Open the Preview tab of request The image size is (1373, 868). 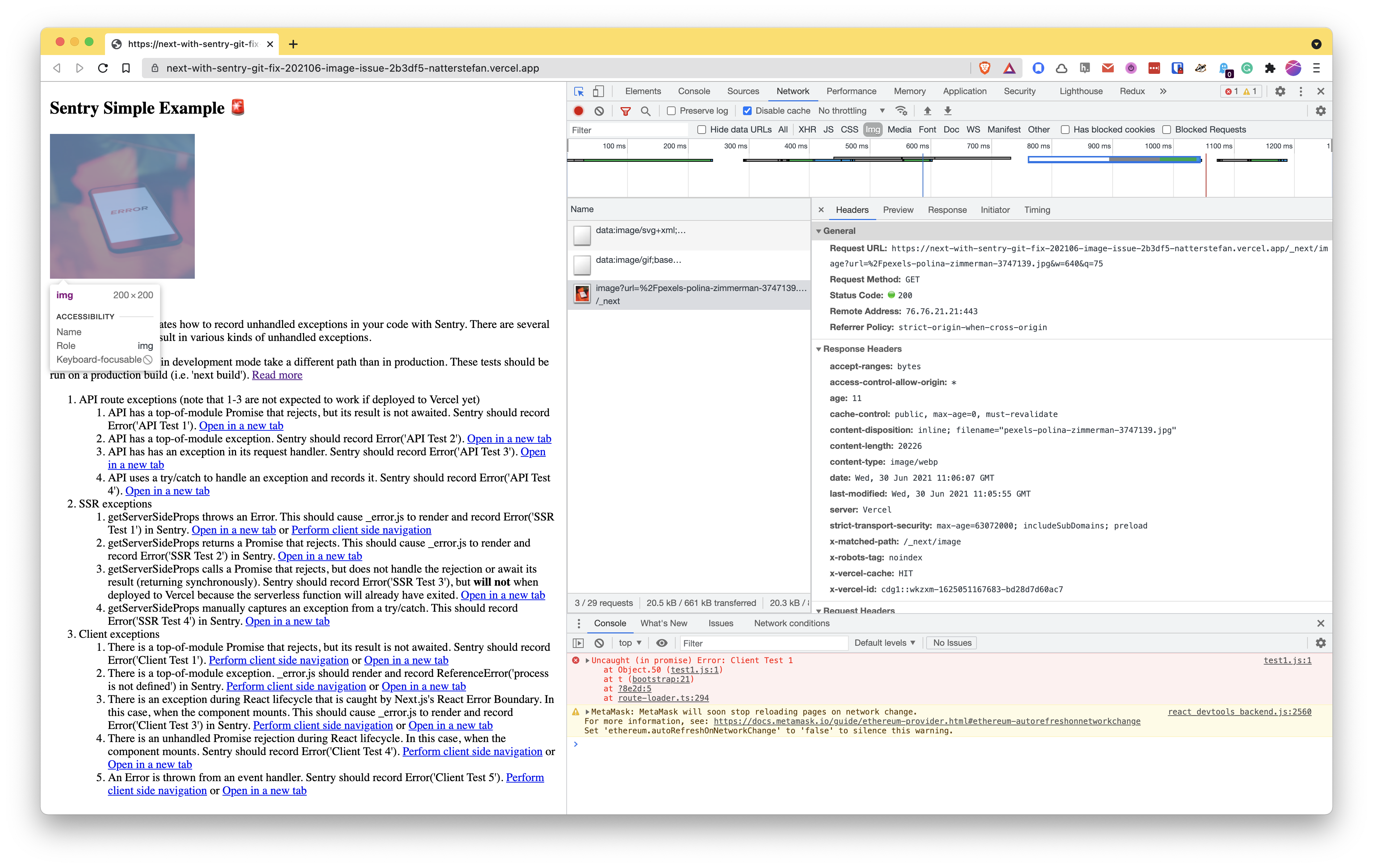(898, 210)
